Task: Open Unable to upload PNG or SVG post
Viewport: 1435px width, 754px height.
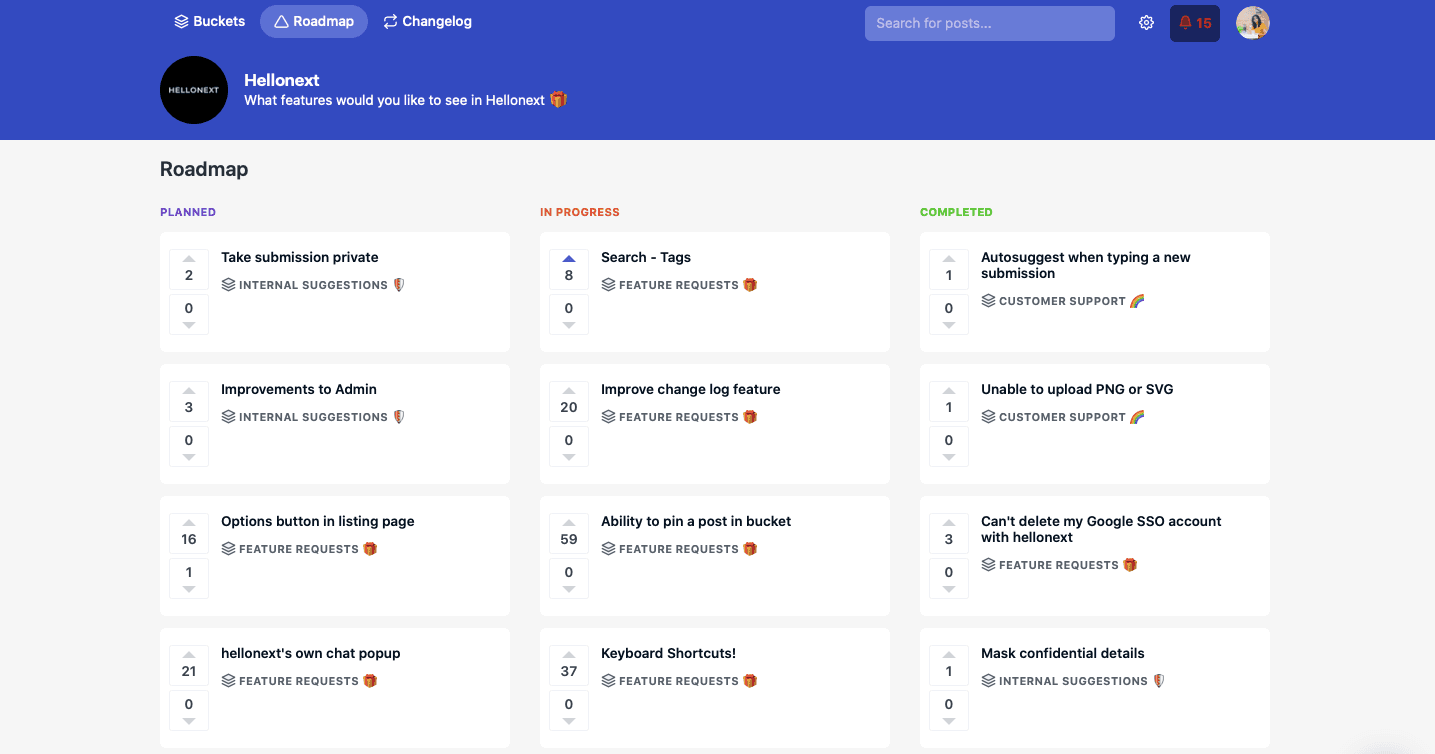Action: point(1077,389)
